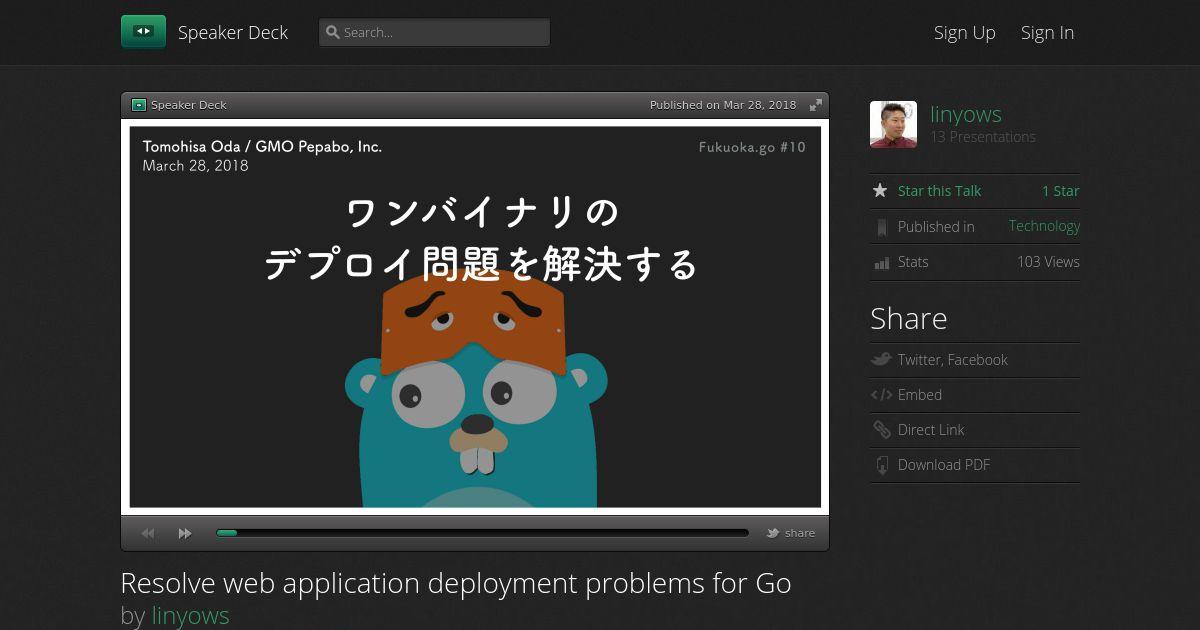This screenshot has width=1200, height=630.
Task: Open the Technology category link
Action: 1044,226
